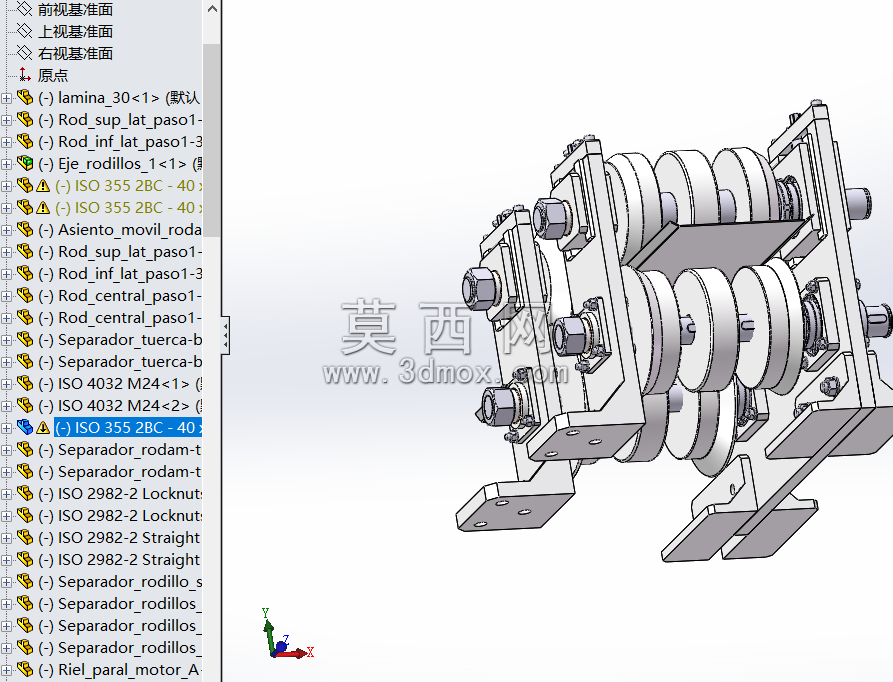Viewport: 893px width, 682px height.
Task: Select (-) lamina_30<1> component
Action: click(119, 97)
